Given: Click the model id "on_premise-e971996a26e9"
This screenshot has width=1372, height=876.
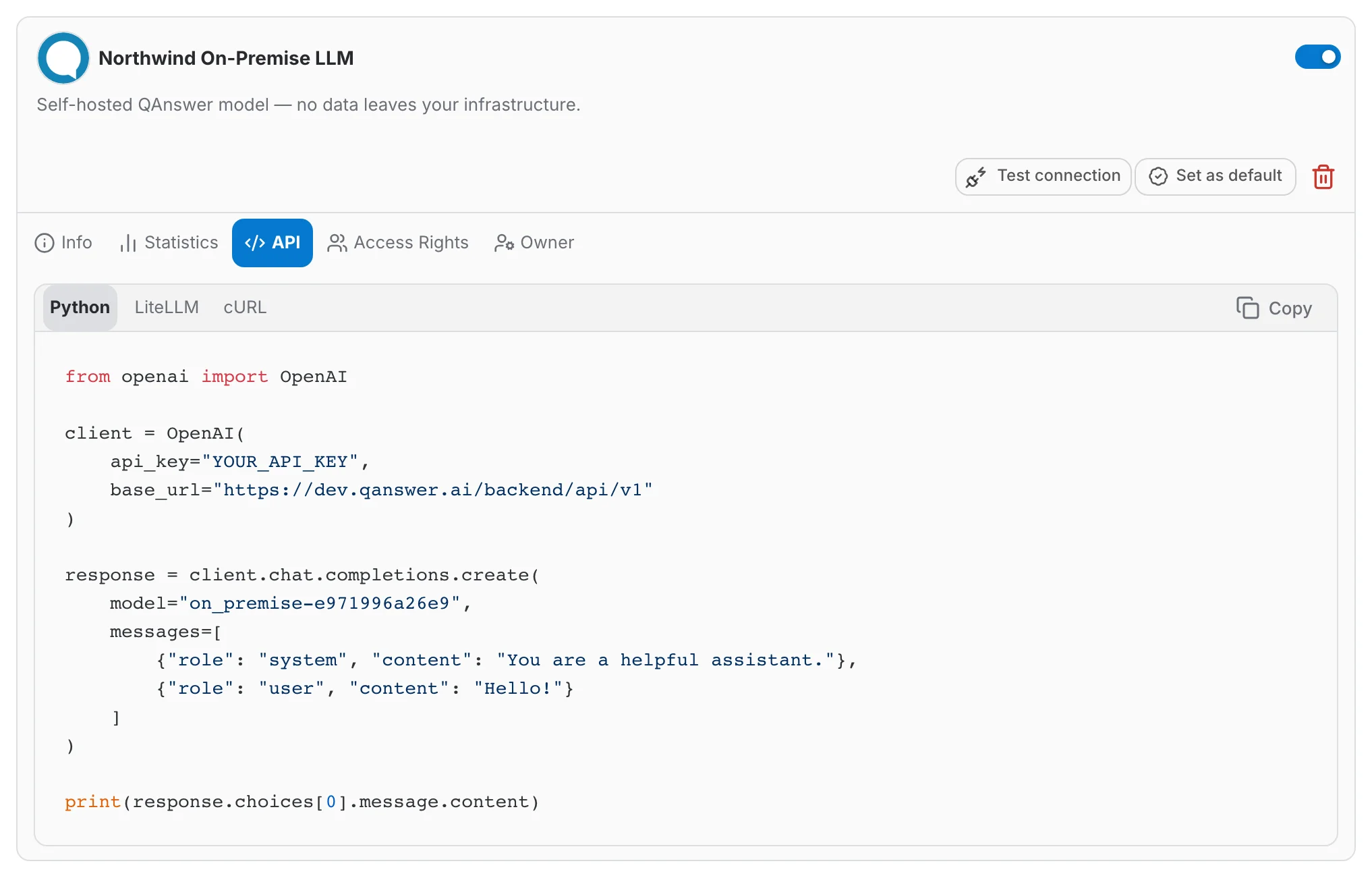Looking at the screenshot, I should tap(320, 603).
